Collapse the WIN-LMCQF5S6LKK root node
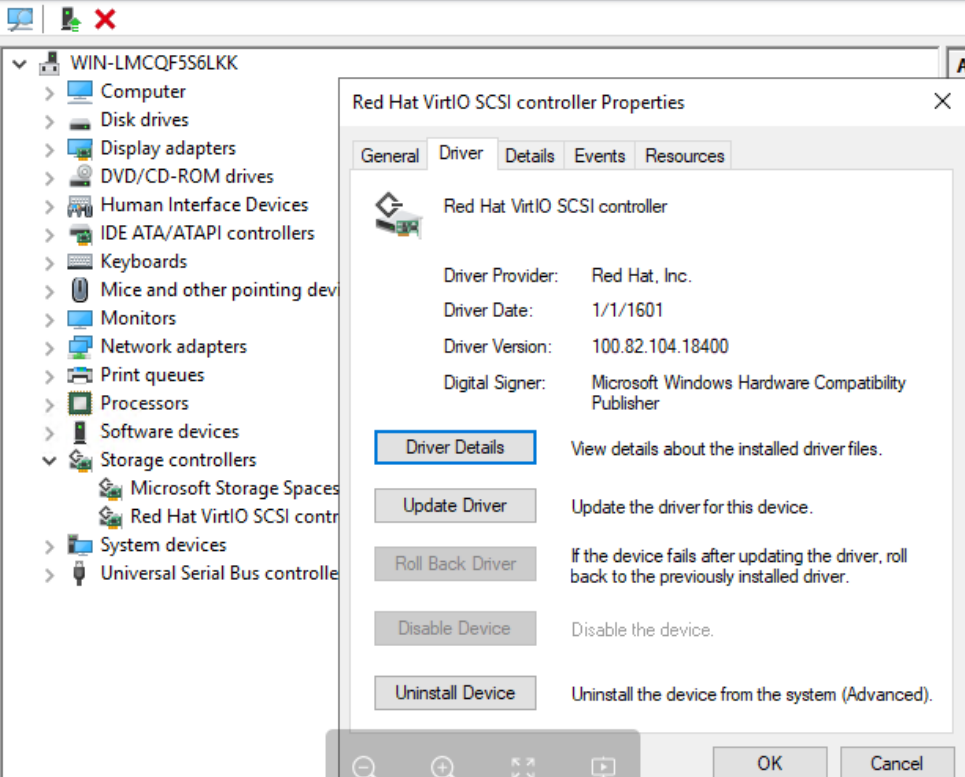This screenshot has width=965, height=777. 20,63
